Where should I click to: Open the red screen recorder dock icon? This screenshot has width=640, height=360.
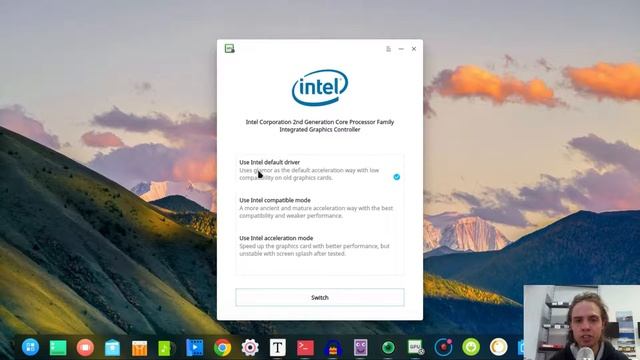coord(85,347)
